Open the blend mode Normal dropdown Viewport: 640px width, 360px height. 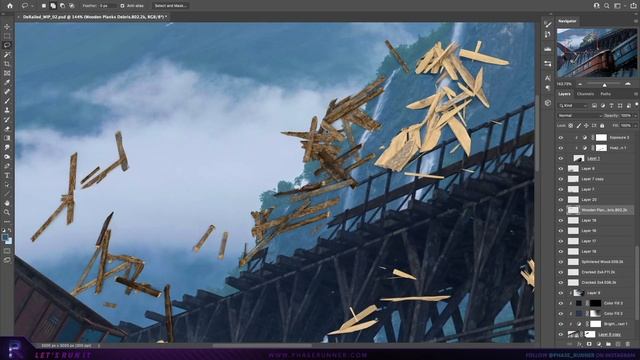point(580,116)
